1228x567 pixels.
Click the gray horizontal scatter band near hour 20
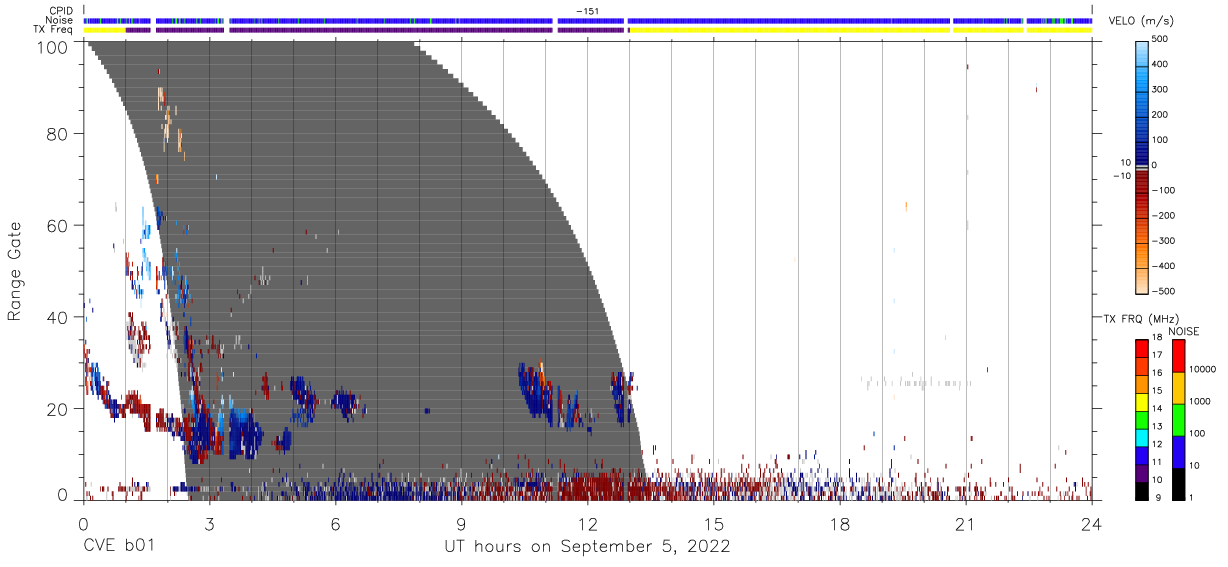[916, 382]
